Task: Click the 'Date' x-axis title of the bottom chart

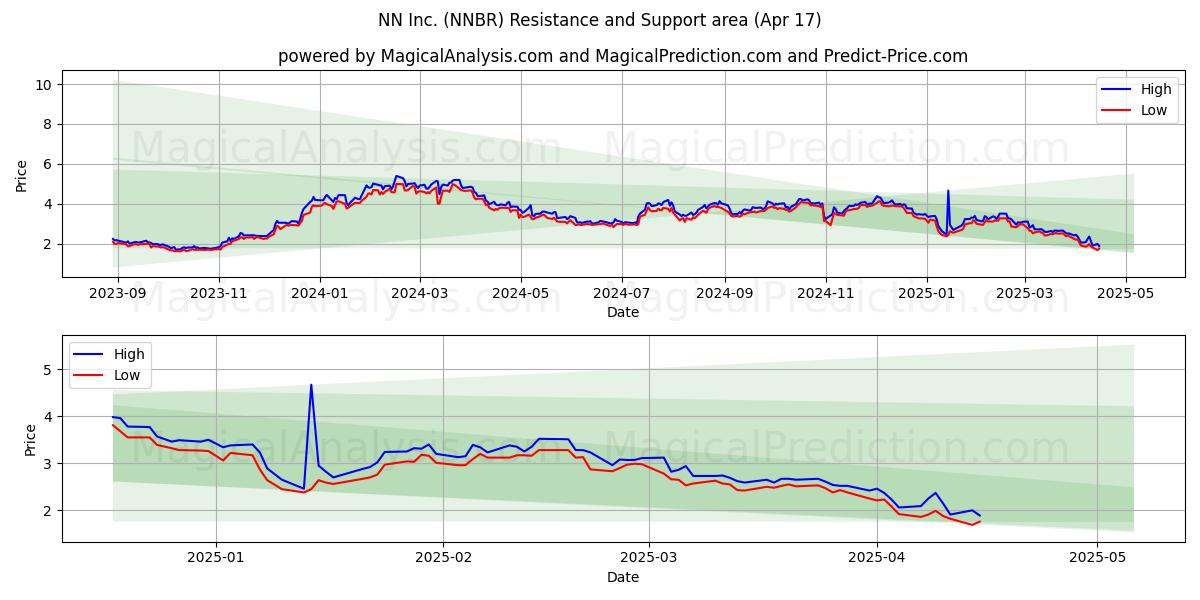Action: pos(622,578)
